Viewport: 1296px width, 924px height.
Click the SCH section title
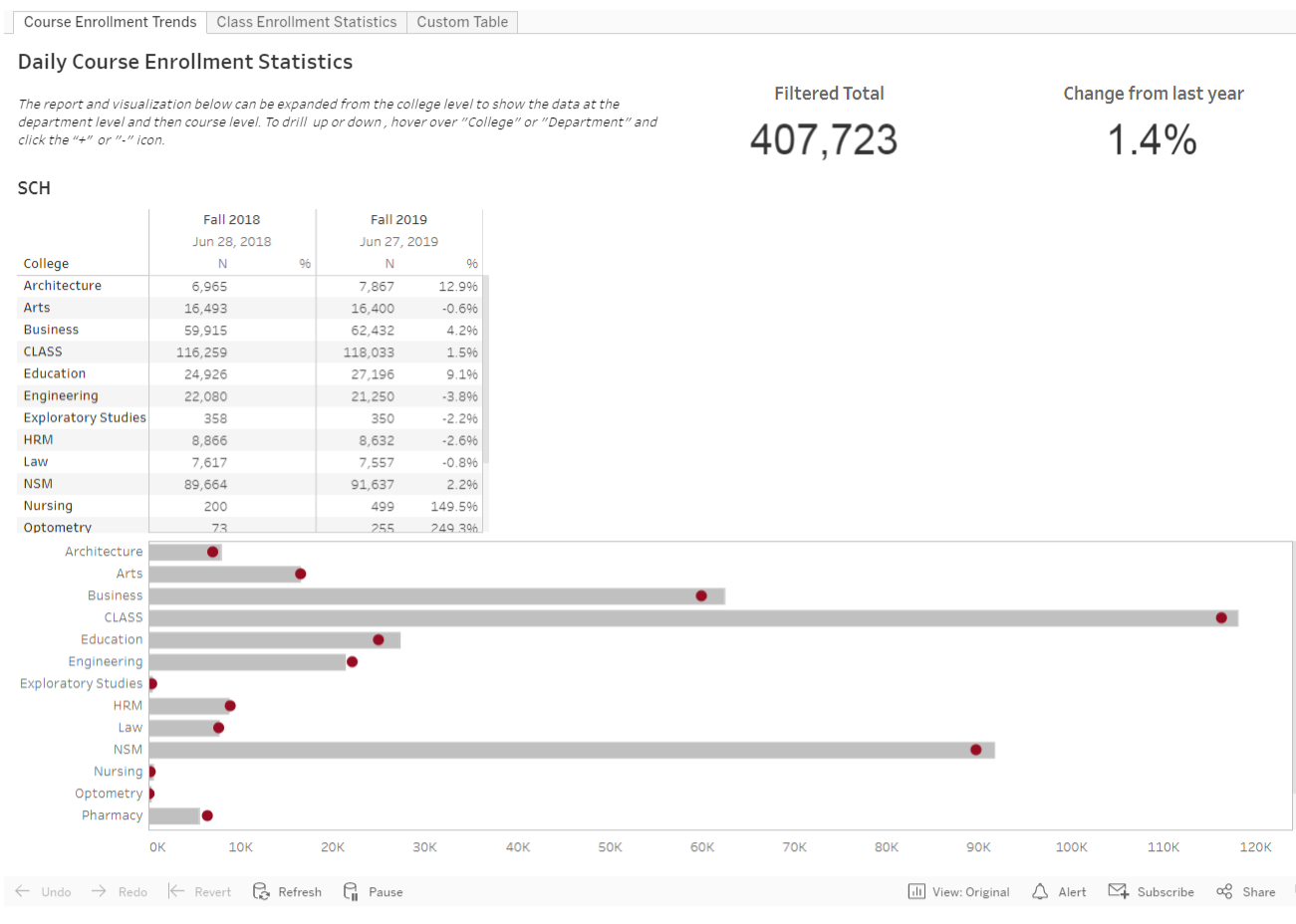coord(34,188)
